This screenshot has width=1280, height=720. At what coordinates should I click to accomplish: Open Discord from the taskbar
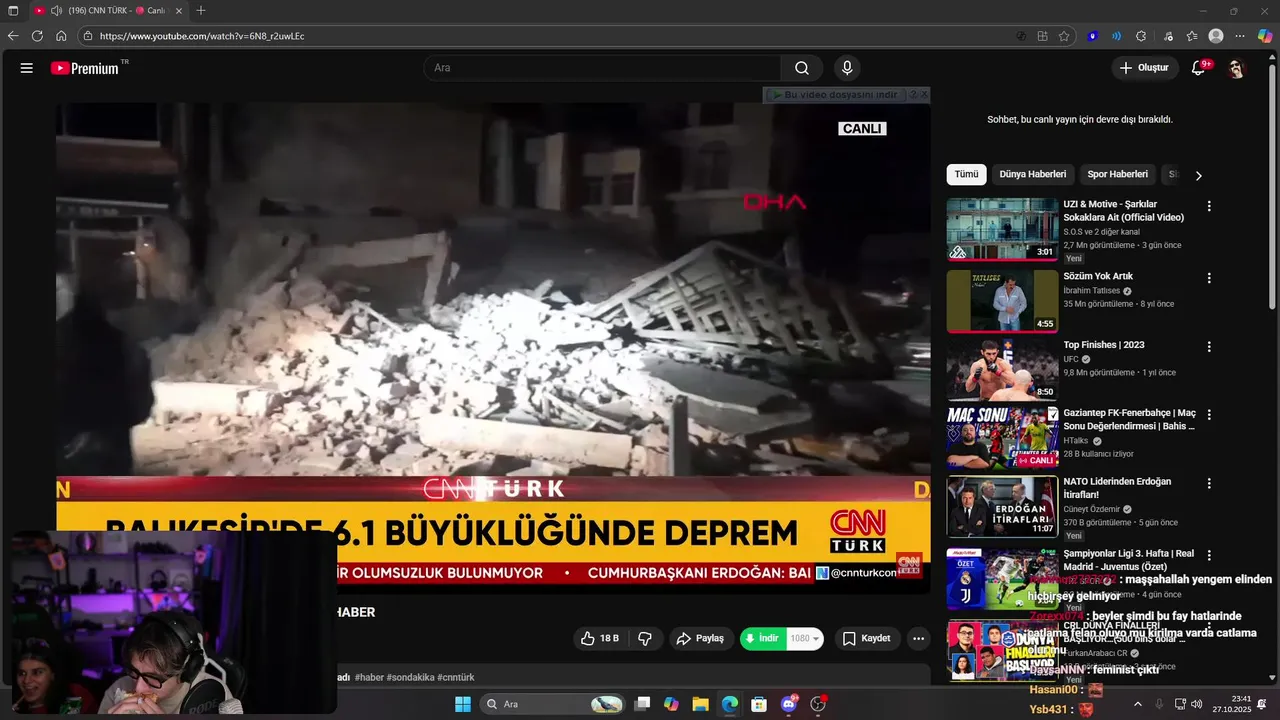[789, 704]
